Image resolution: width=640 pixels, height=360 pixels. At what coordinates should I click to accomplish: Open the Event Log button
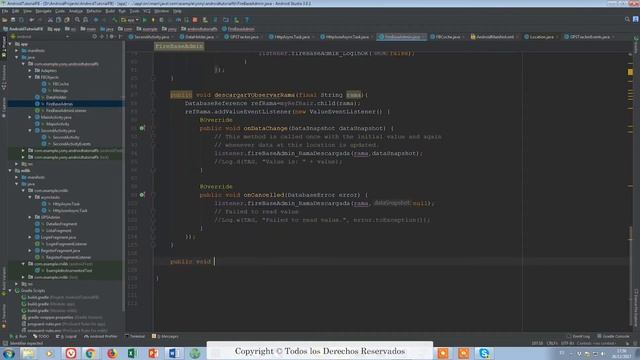click(578, 336)
